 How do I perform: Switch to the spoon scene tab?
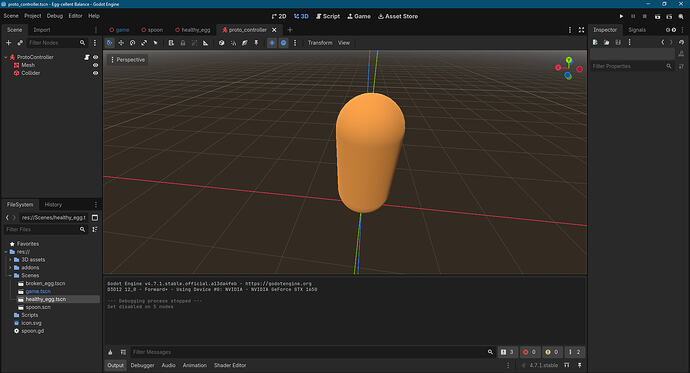[152, 30]
